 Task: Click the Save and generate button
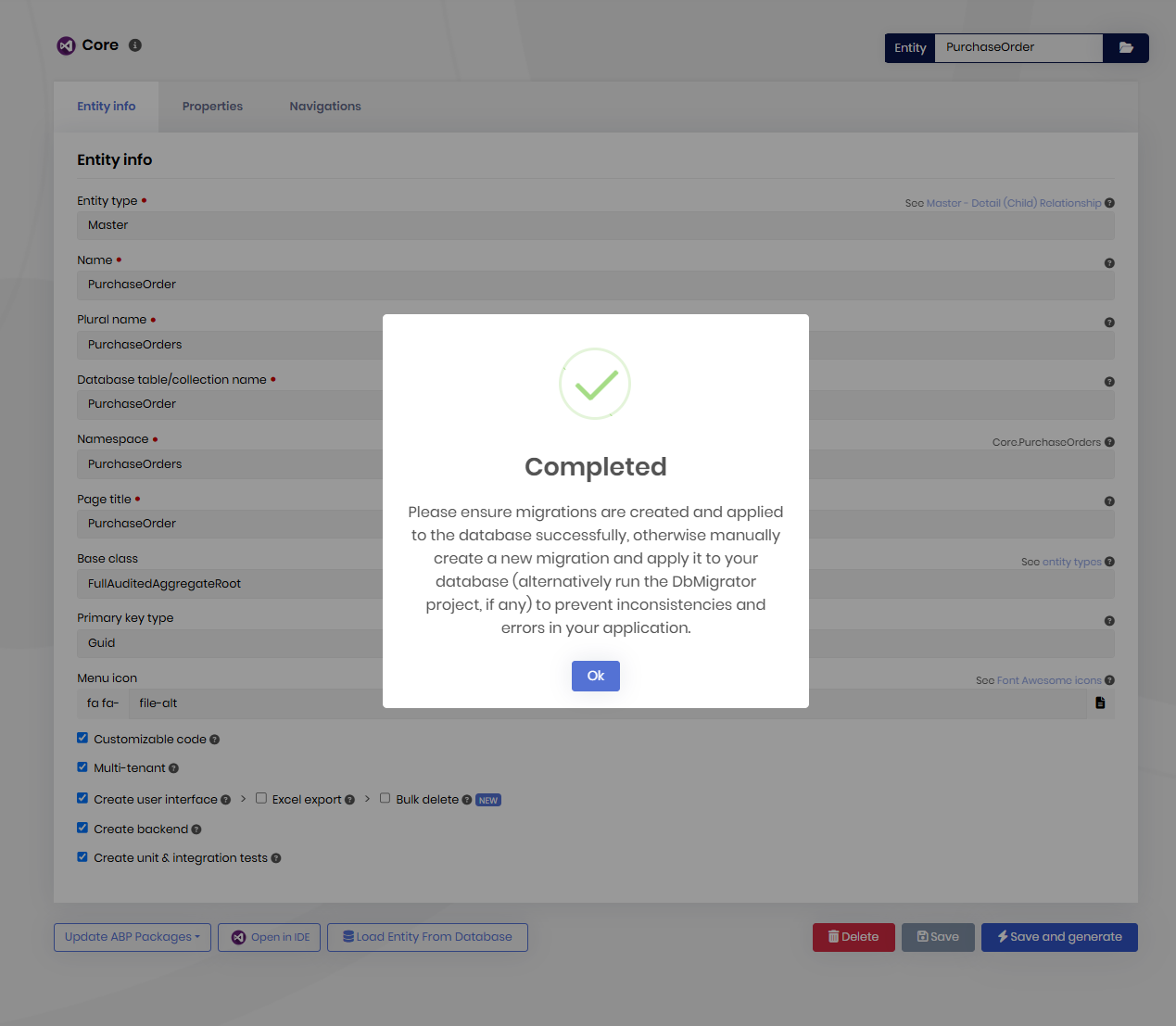click(x=1059, y=937)
